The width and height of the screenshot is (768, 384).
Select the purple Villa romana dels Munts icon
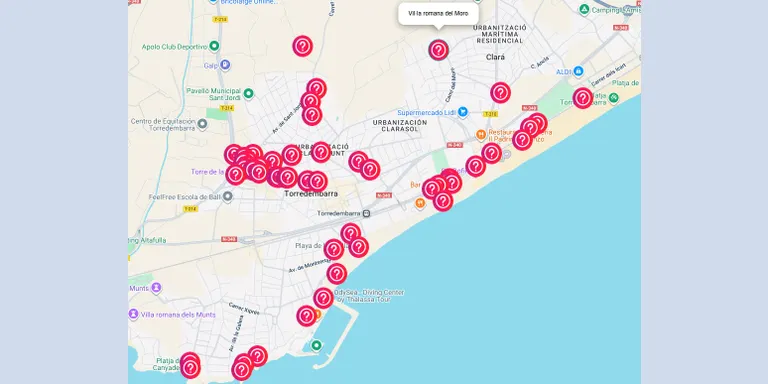133,314
